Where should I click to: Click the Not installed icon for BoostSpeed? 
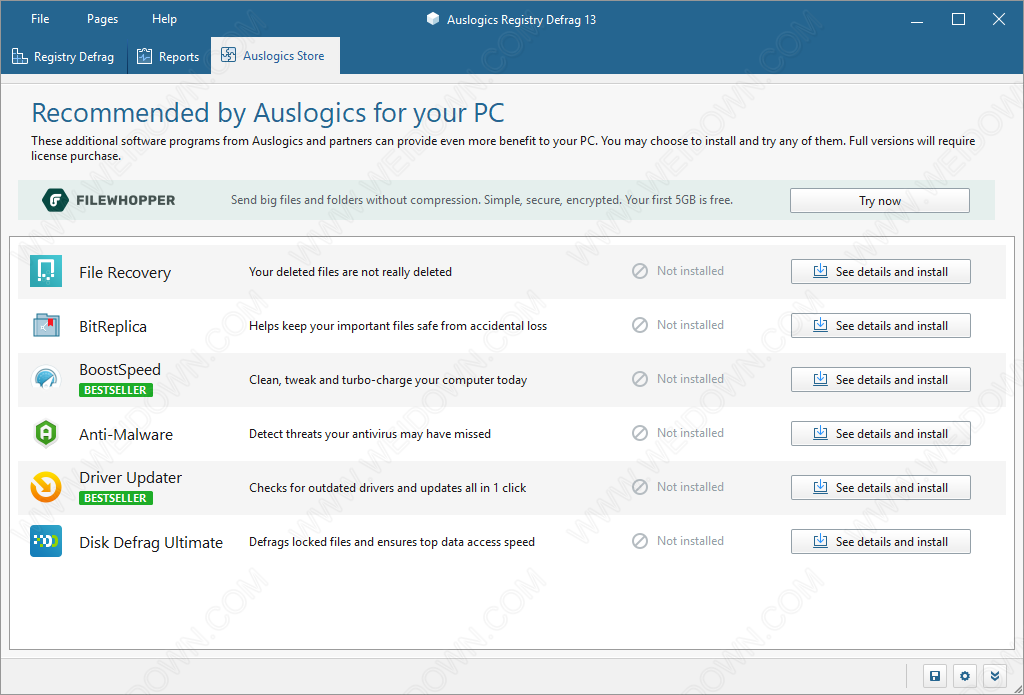[640, 380]
